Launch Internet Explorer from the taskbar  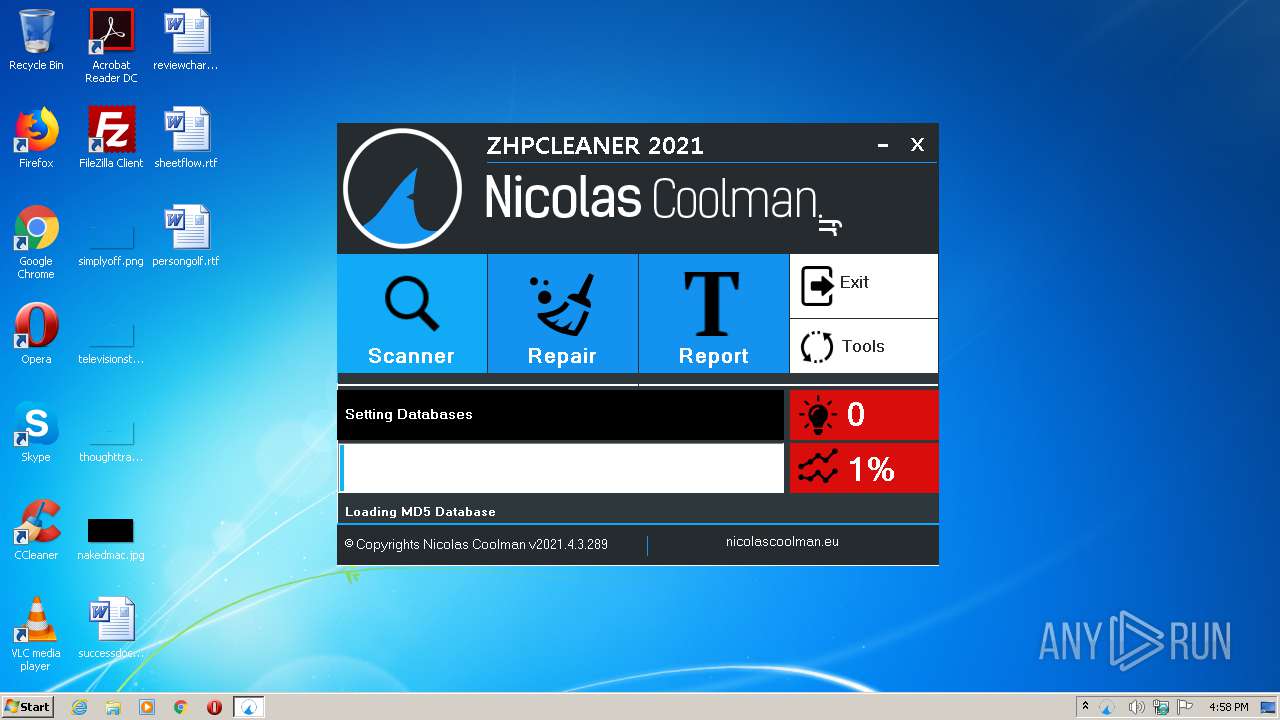point(80,707)
